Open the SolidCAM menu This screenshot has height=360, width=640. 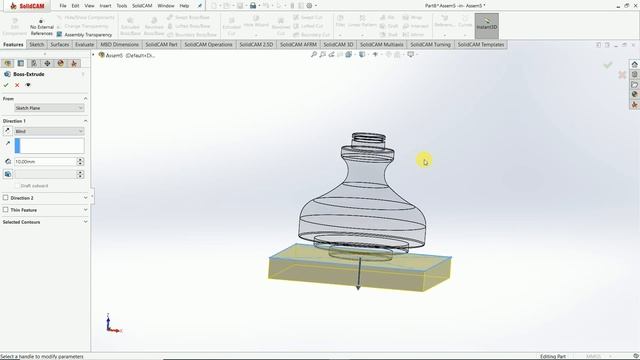pos(142,6)
